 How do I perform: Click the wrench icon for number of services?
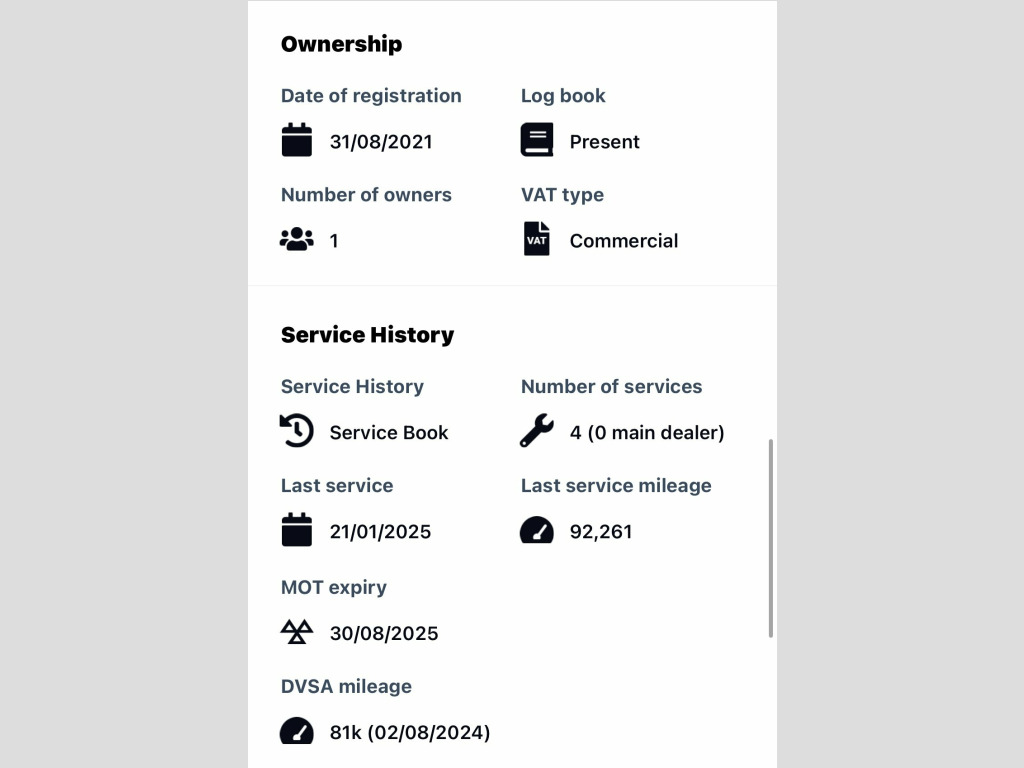[x=537, y=430]
